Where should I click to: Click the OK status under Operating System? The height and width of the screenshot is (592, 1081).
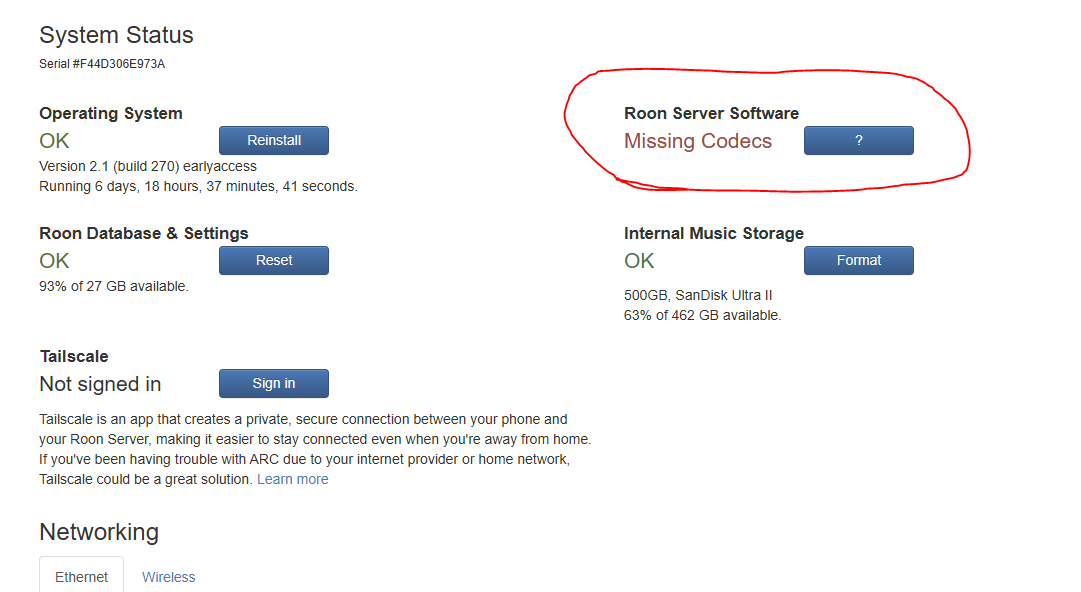tap(54, 141)
